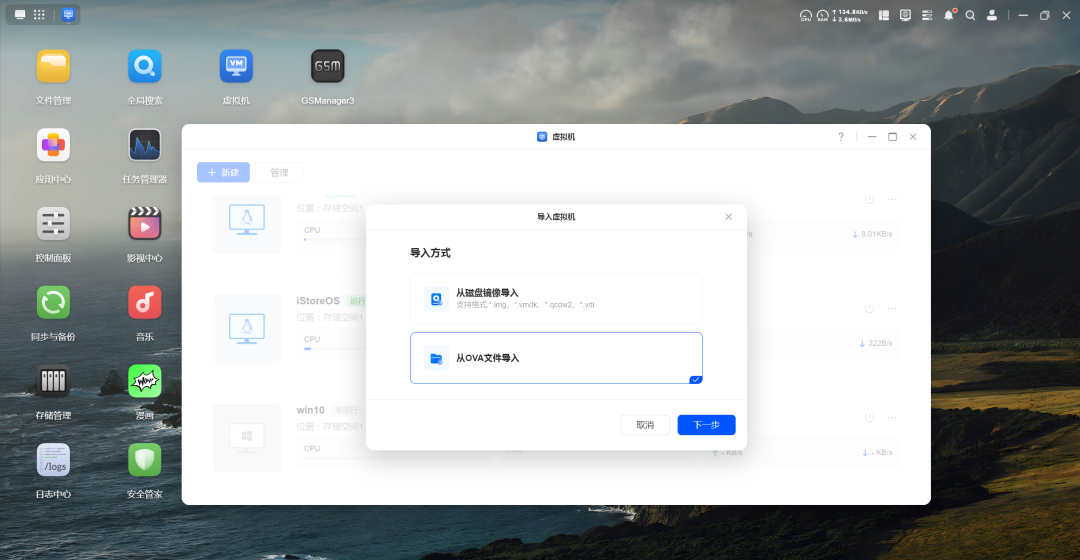Click the network speed indicator in top bar
The image size is (1080, 560).
(850, 15)
